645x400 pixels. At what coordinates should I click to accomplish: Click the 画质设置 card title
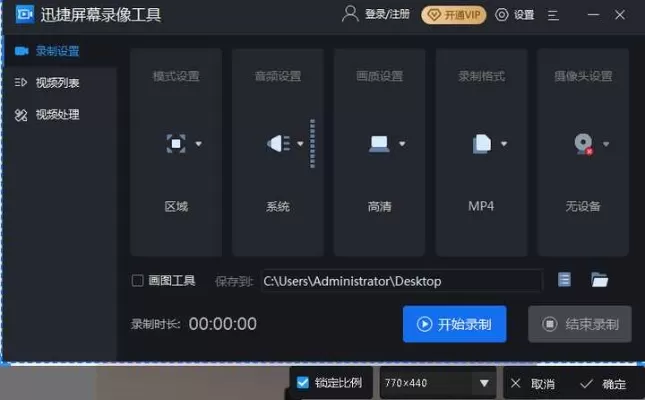coord(379,76)
